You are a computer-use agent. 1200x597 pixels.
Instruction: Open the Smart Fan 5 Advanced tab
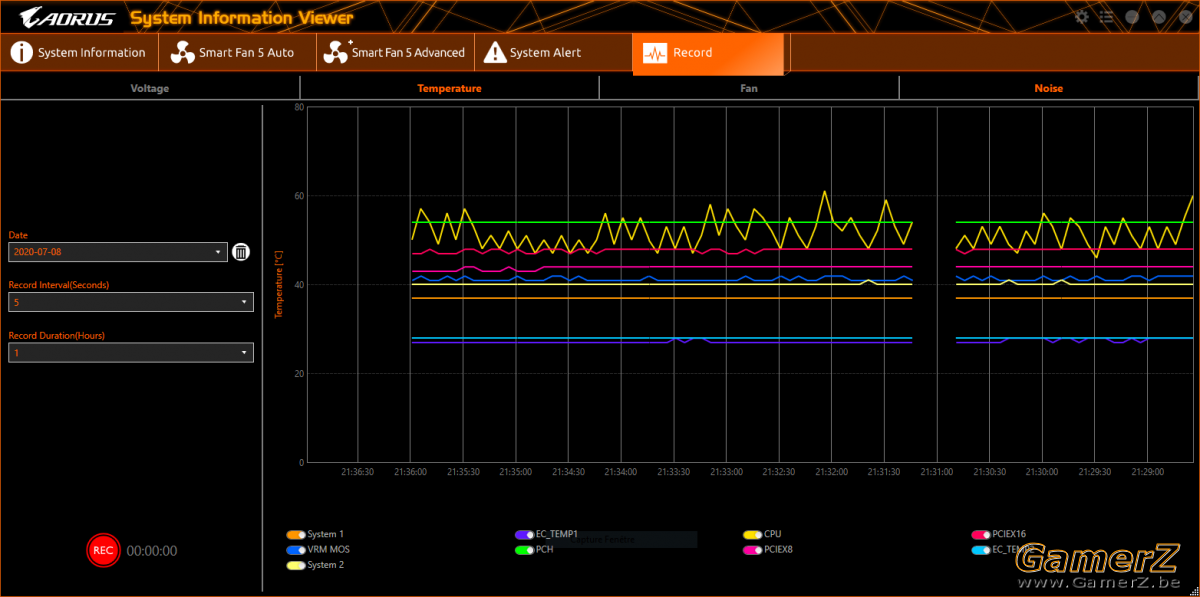395,53
